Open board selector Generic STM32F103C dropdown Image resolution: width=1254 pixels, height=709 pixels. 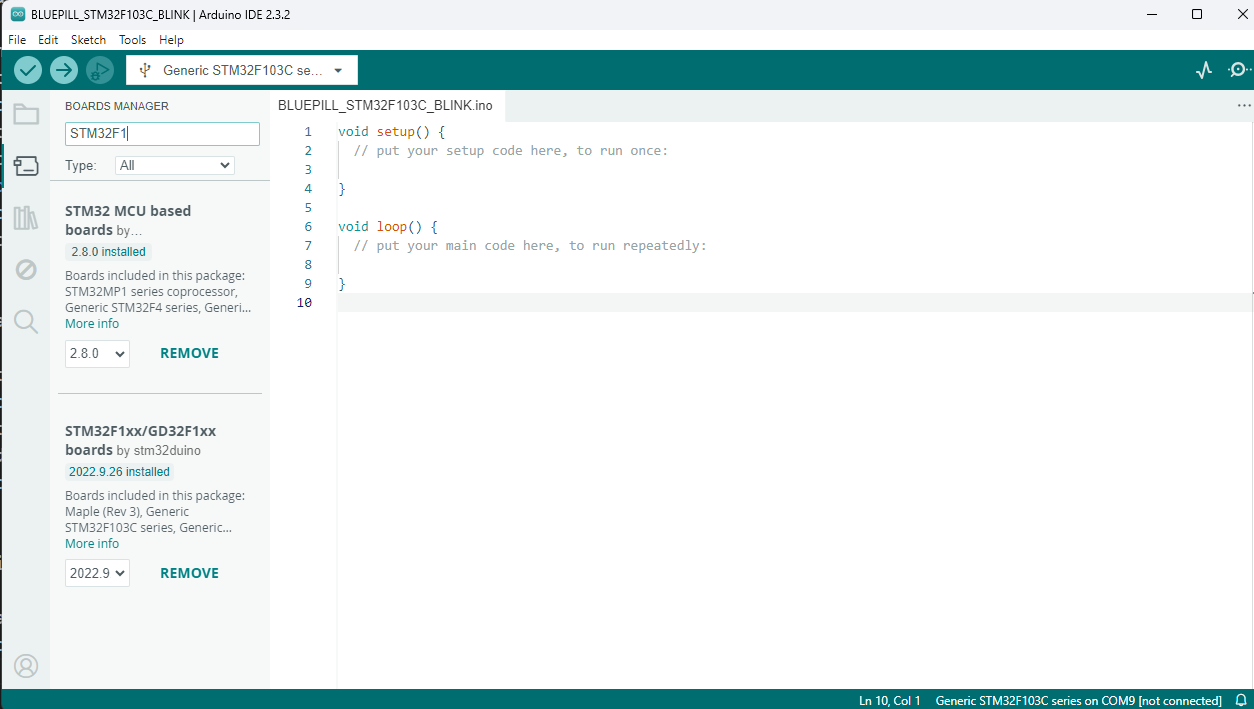pyautogui.click(x=242, y=70)
